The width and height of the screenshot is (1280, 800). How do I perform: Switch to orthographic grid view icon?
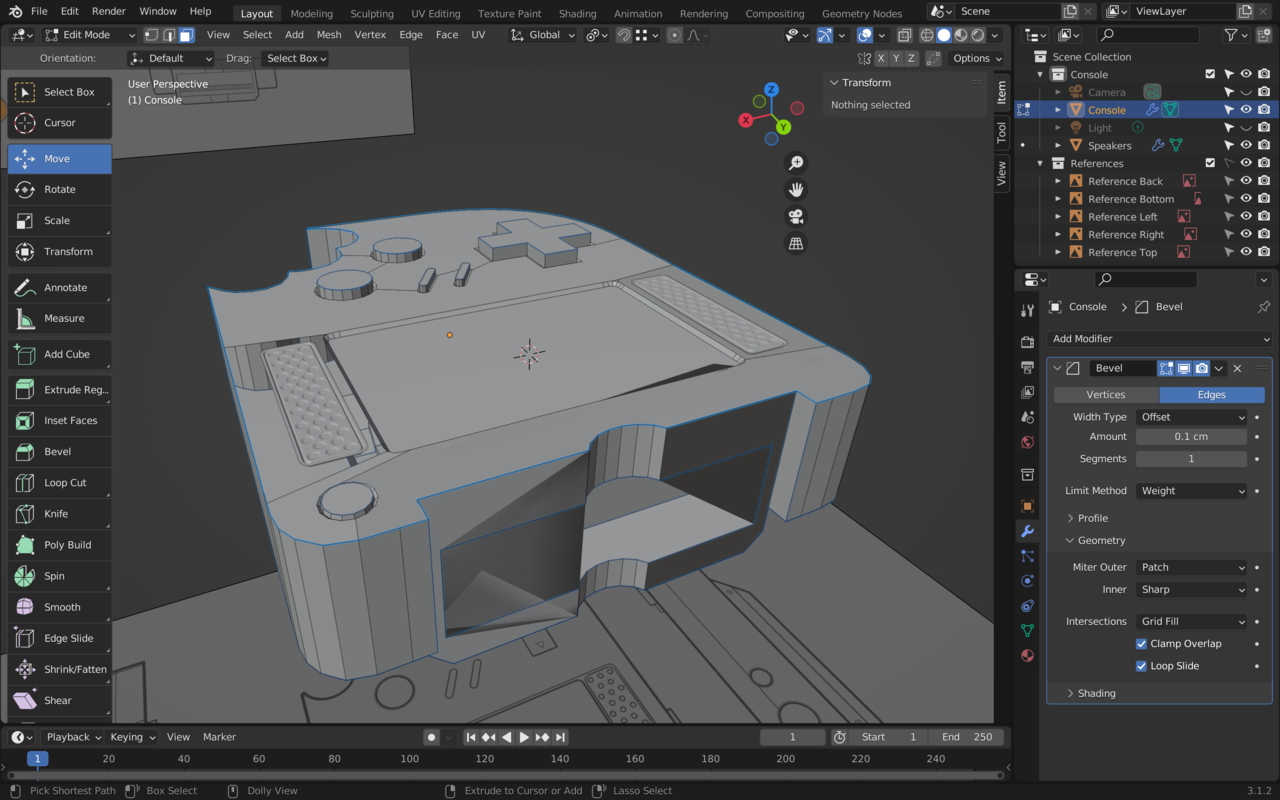[x=796, y=244]
